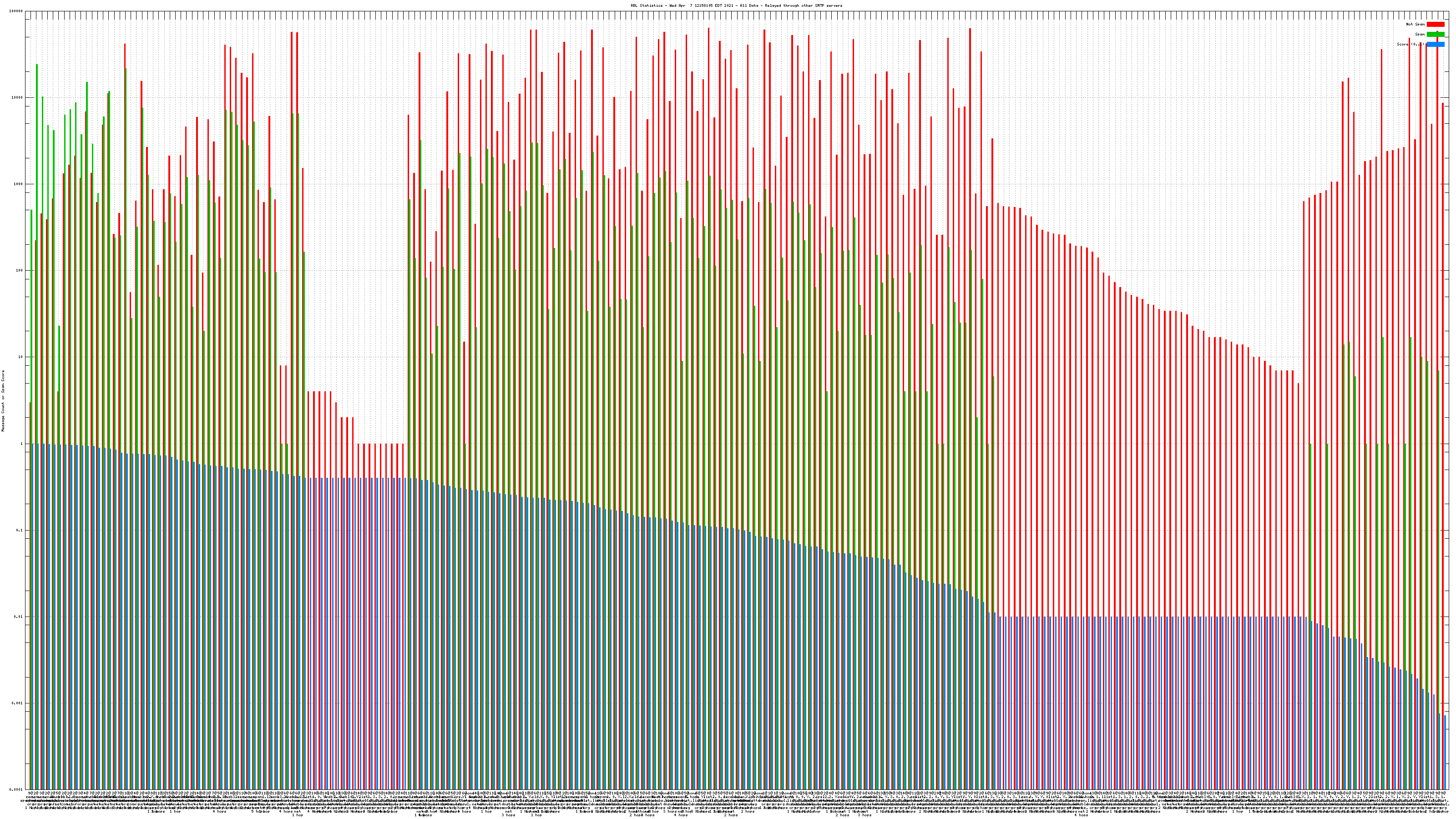Click the blue Score legend swatch
This screenshot has width=1456, height=819.
click(1435, 44)
